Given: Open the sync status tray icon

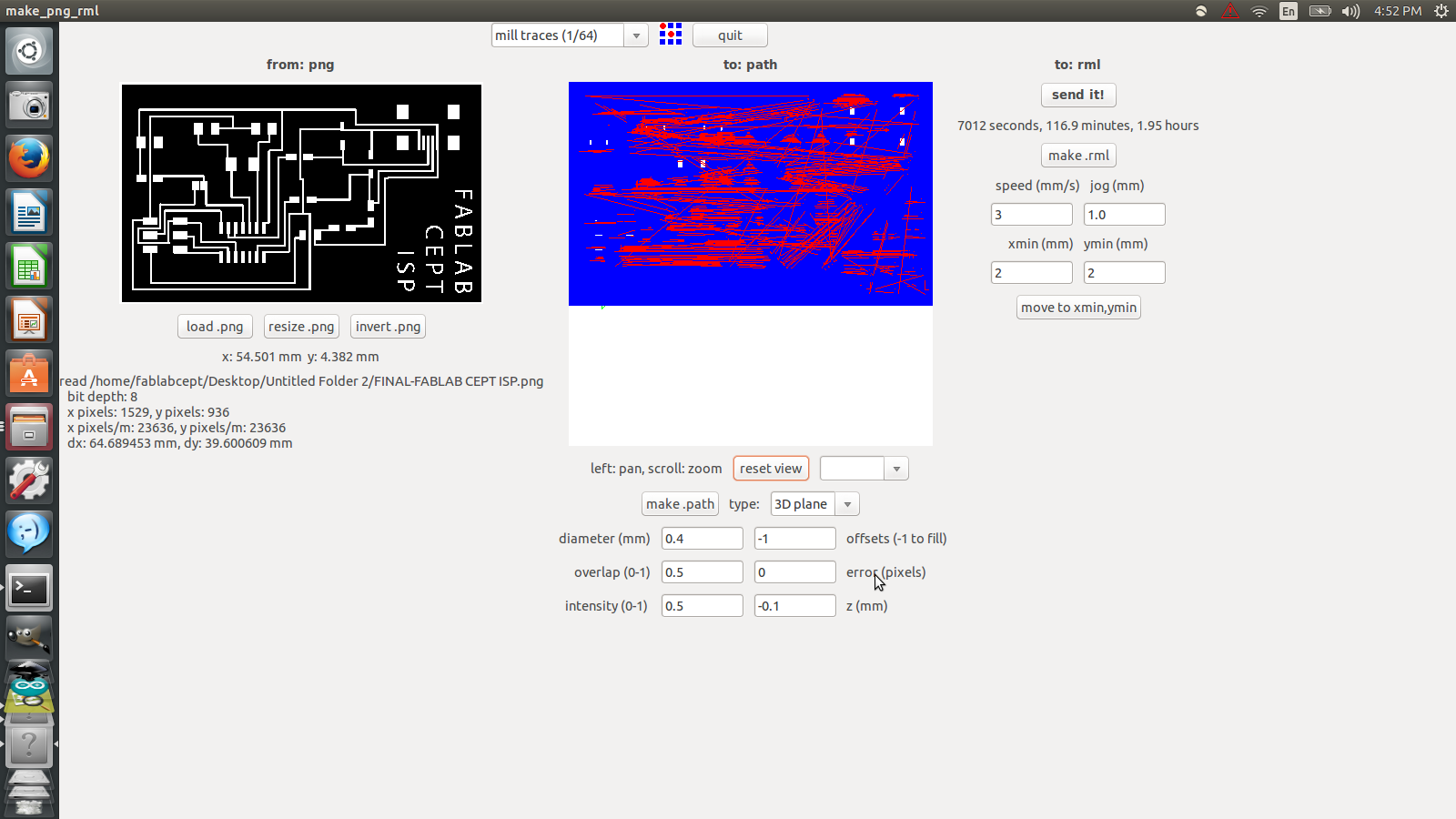Looking at the screenshot, I should click(1201, 11).
